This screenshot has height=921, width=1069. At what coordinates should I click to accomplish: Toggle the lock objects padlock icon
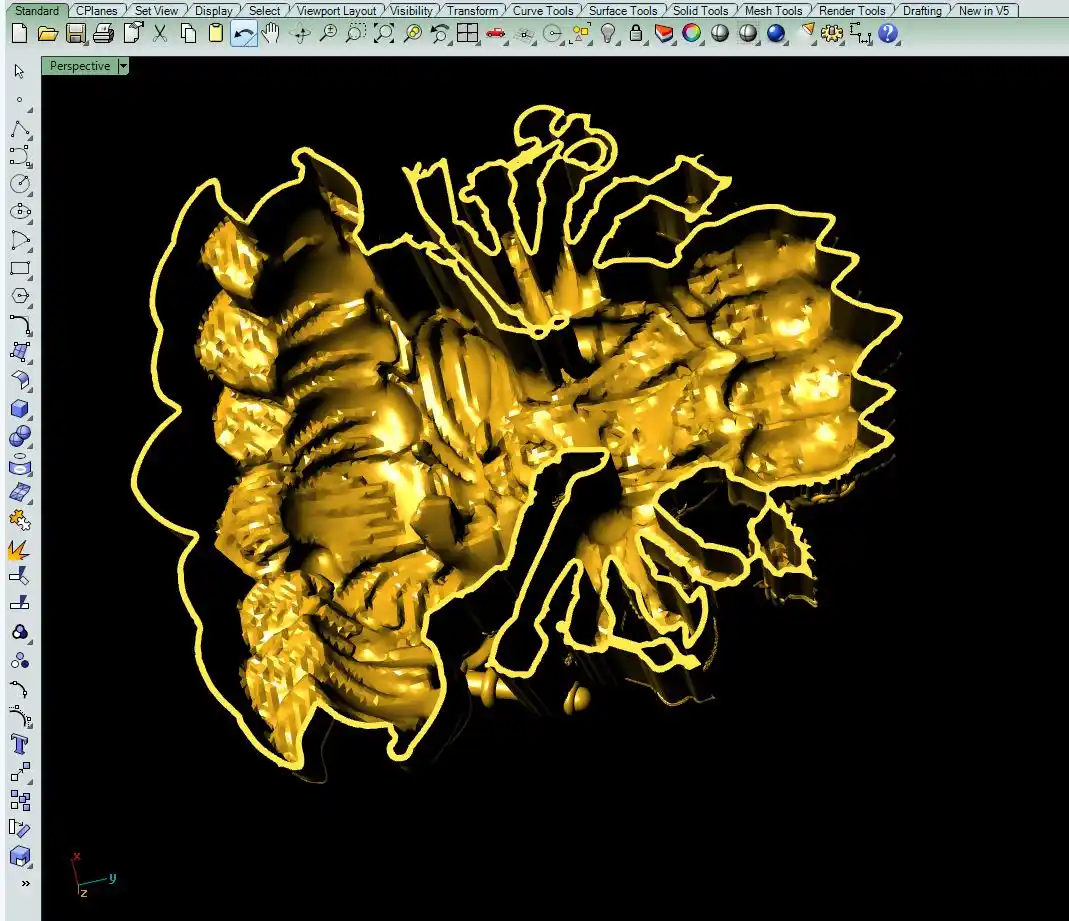point(636,33)
